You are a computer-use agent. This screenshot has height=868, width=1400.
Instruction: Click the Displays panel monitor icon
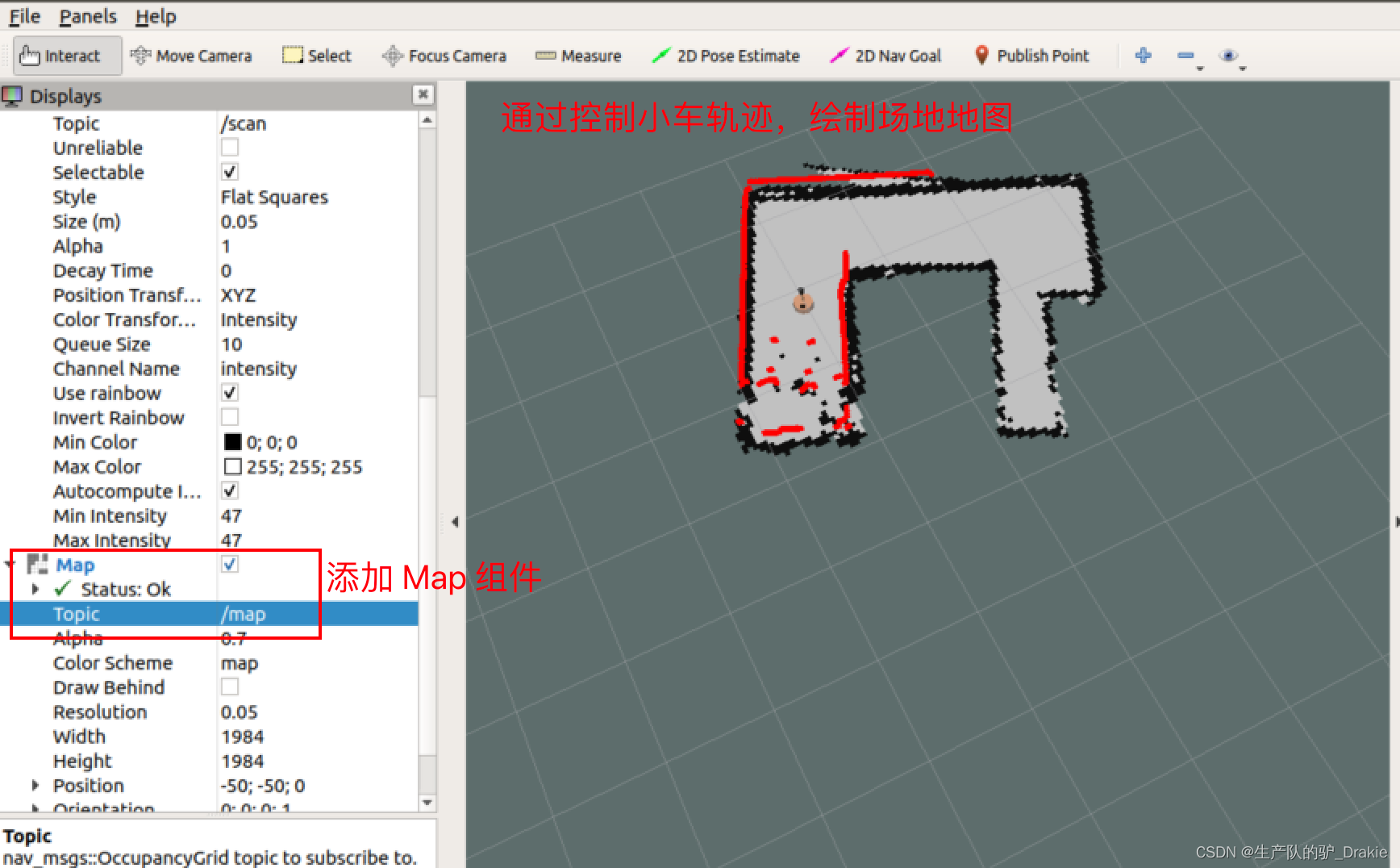point(12,96)
